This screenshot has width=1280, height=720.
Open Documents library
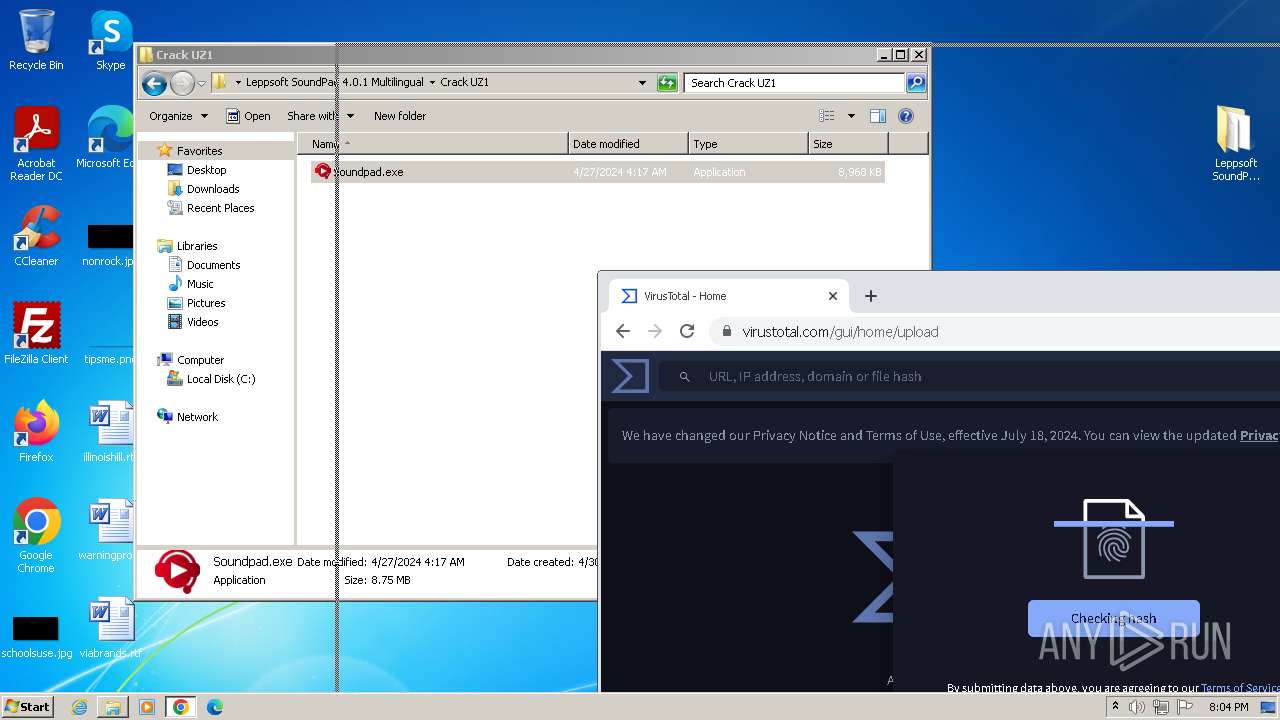(213, 265)
